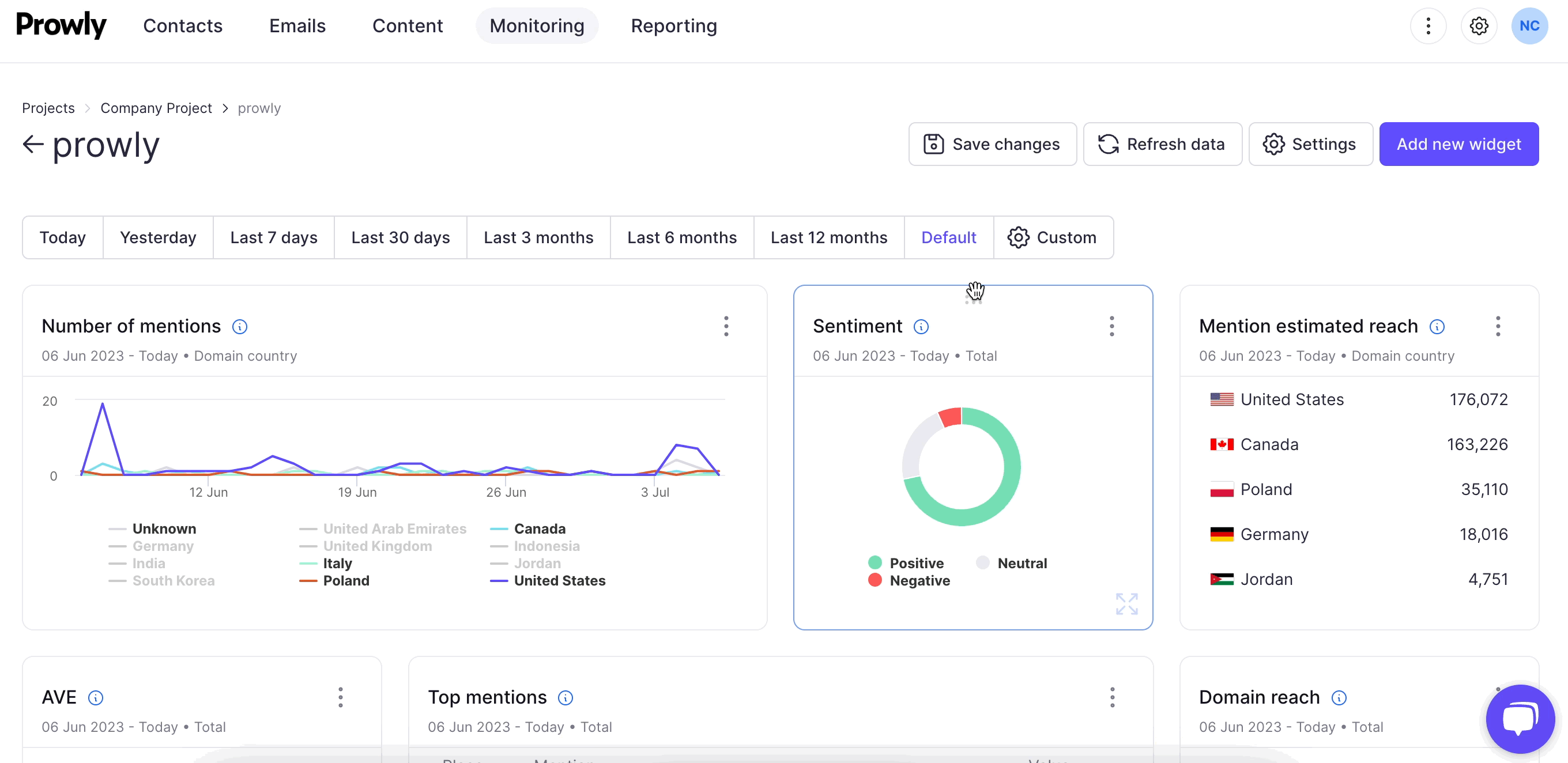The height and width of the screenshot is (763, 1568).
Task: Toggle Canada series in mentions legend
Action: (527, 529)
